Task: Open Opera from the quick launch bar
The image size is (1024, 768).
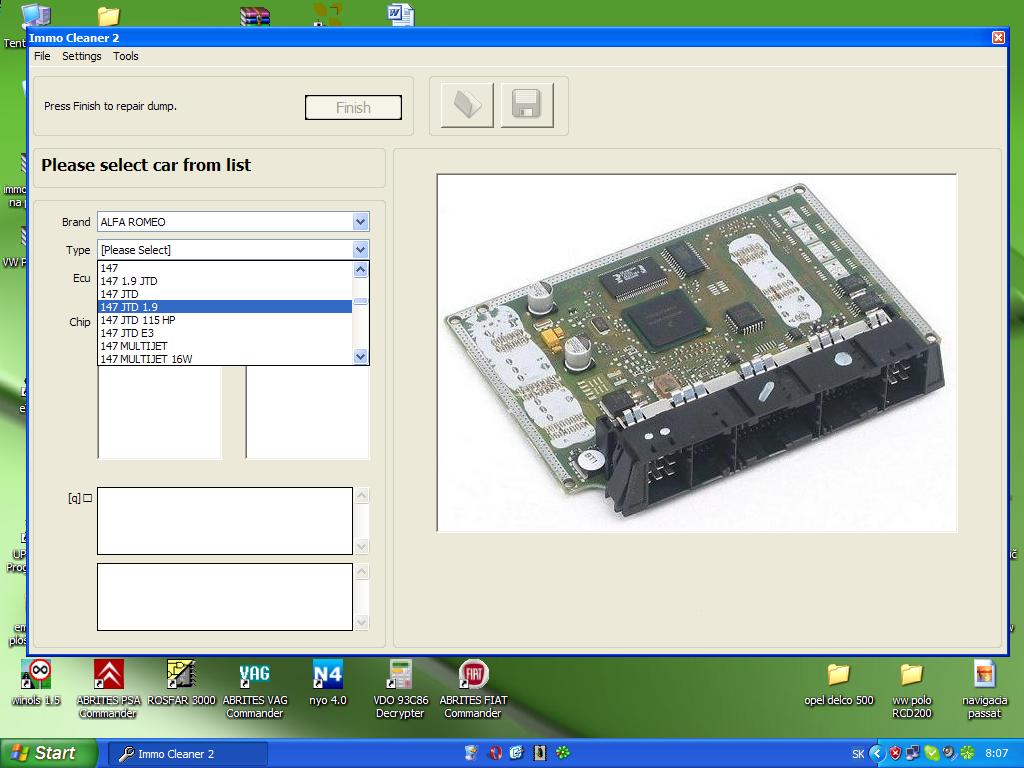Action: coord(494,753)
